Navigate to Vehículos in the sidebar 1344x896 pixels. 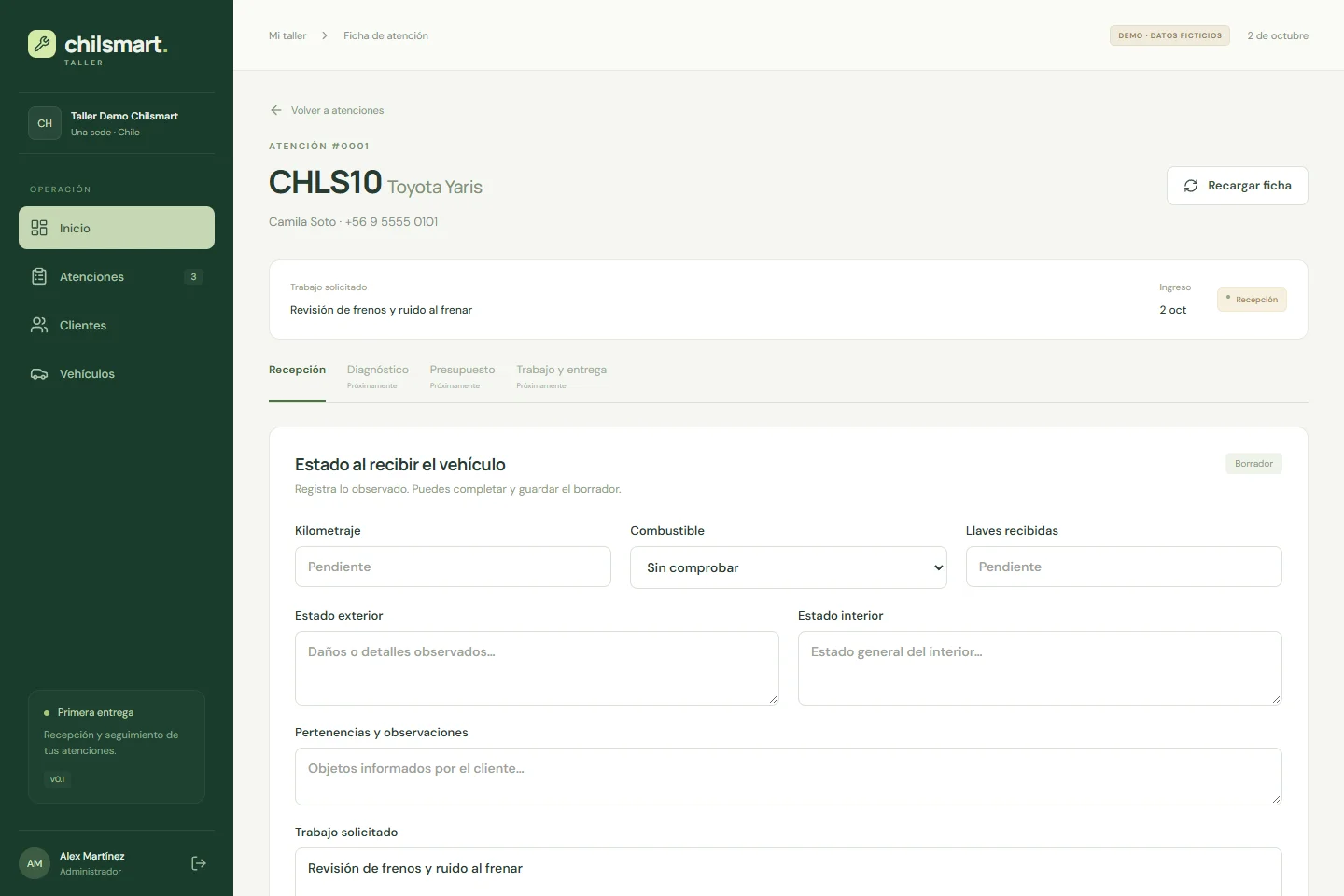pos(117,373)
